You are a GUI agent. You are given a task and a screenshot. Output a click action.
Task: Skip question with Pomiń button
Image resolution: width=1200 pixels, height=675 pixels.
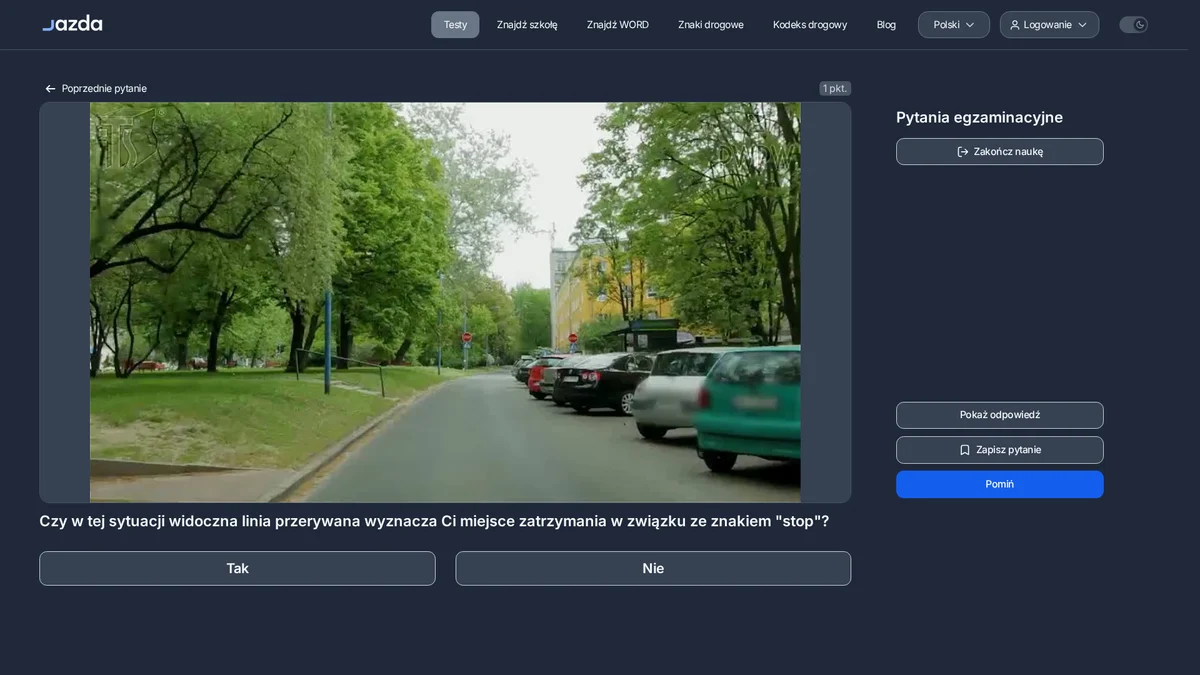pyautogui.click(x=1000, y=484)
